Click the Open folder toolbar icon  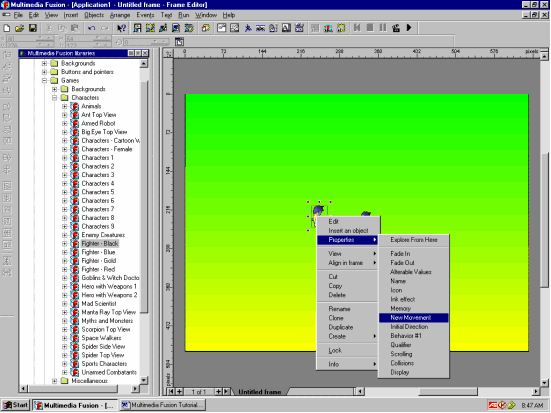[x=19, y=28]
